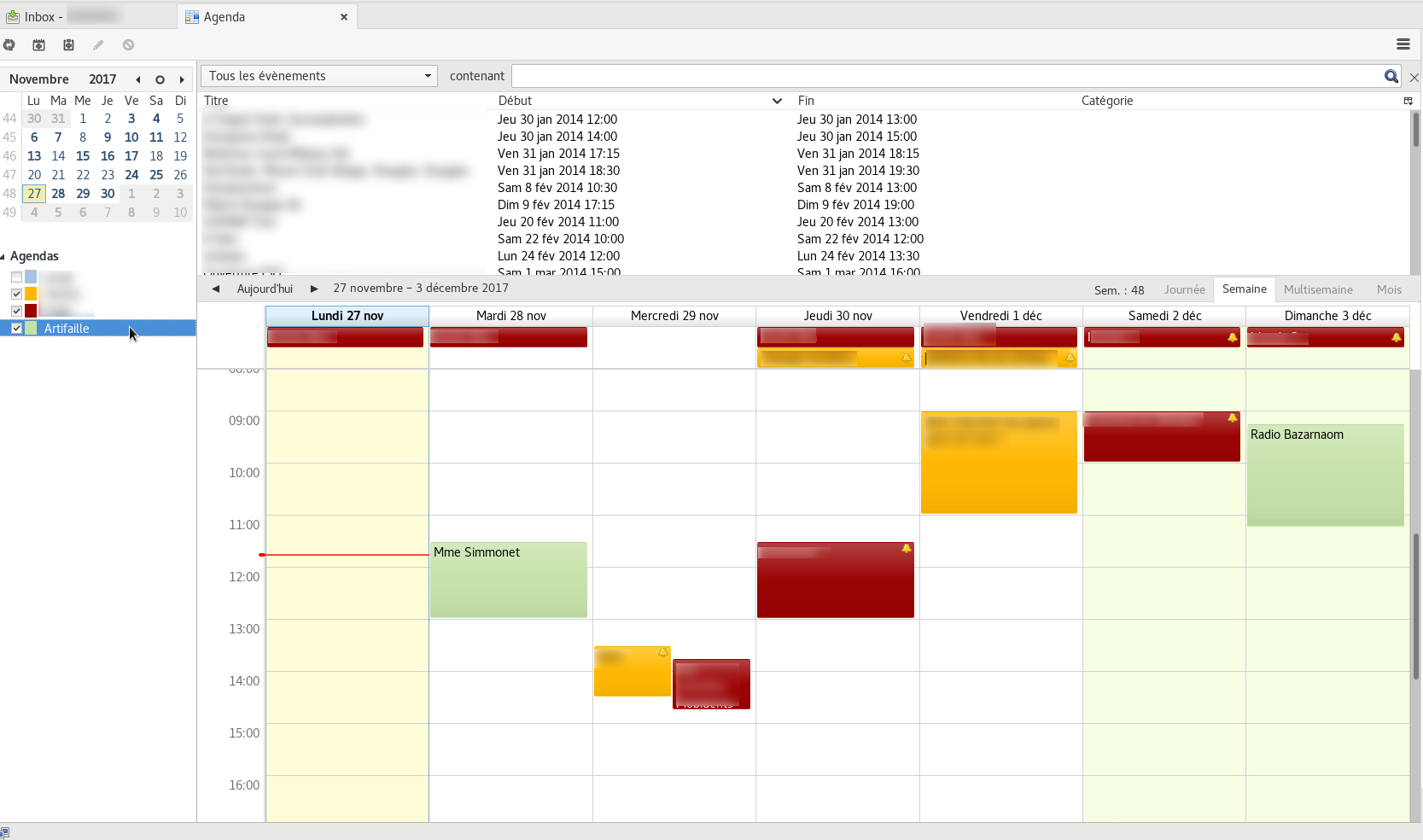This screenshot has height=840, width=1423.
Task: Go to next month in mini calendar
Action: point(182,79)
